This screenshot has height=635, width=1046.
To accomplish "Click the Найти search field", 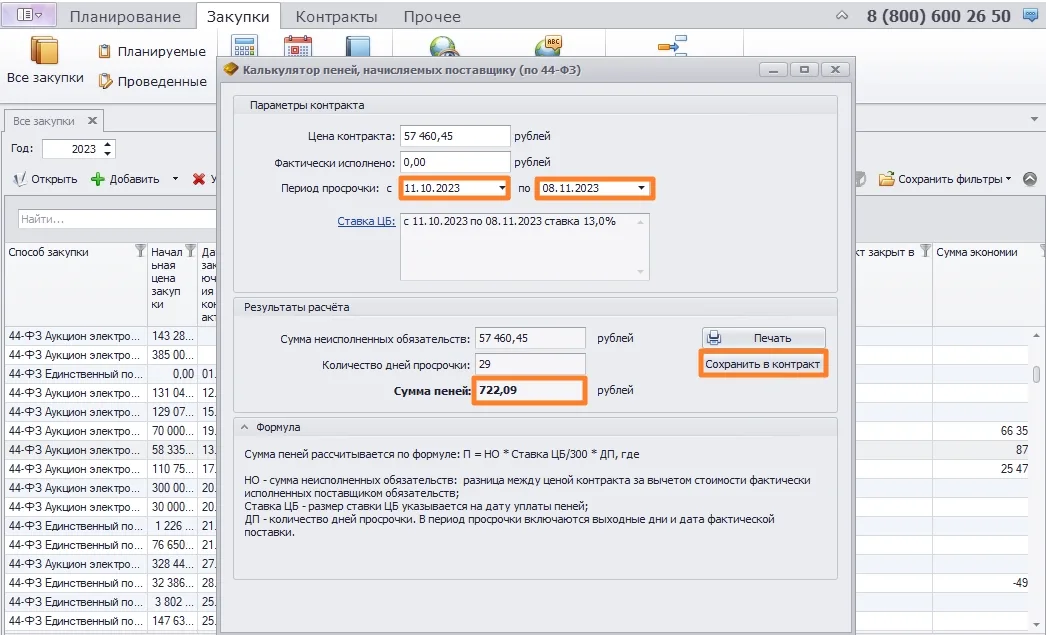I will click(117, 219).
